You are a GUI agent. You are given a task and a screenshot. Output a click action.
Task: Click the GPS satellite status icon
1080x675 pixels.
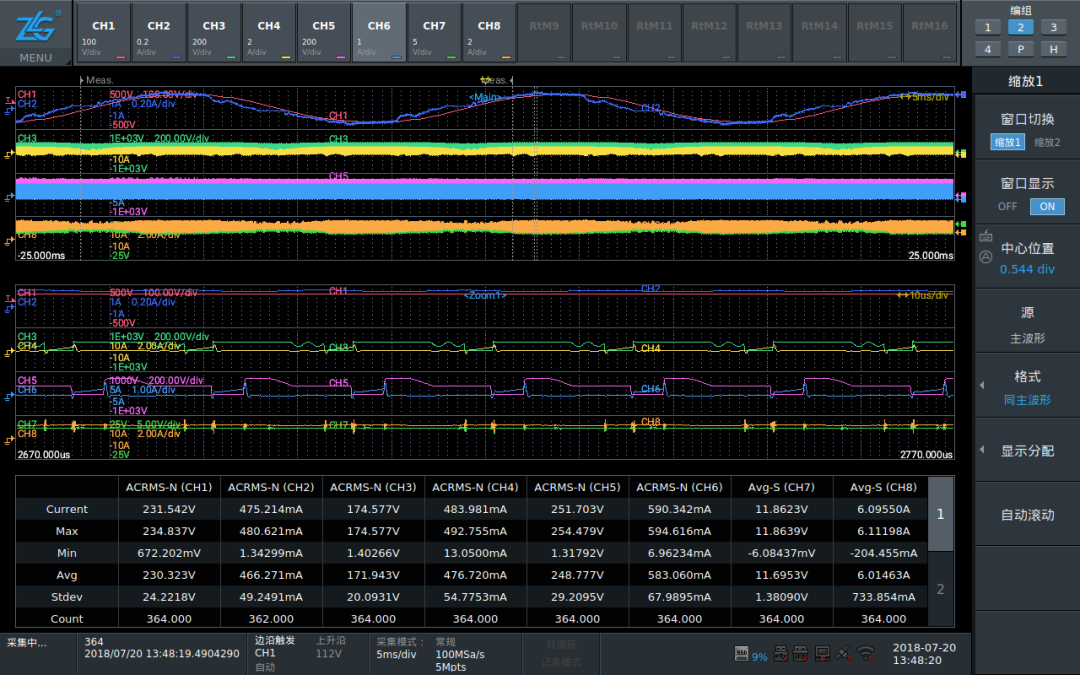point(844,654)
